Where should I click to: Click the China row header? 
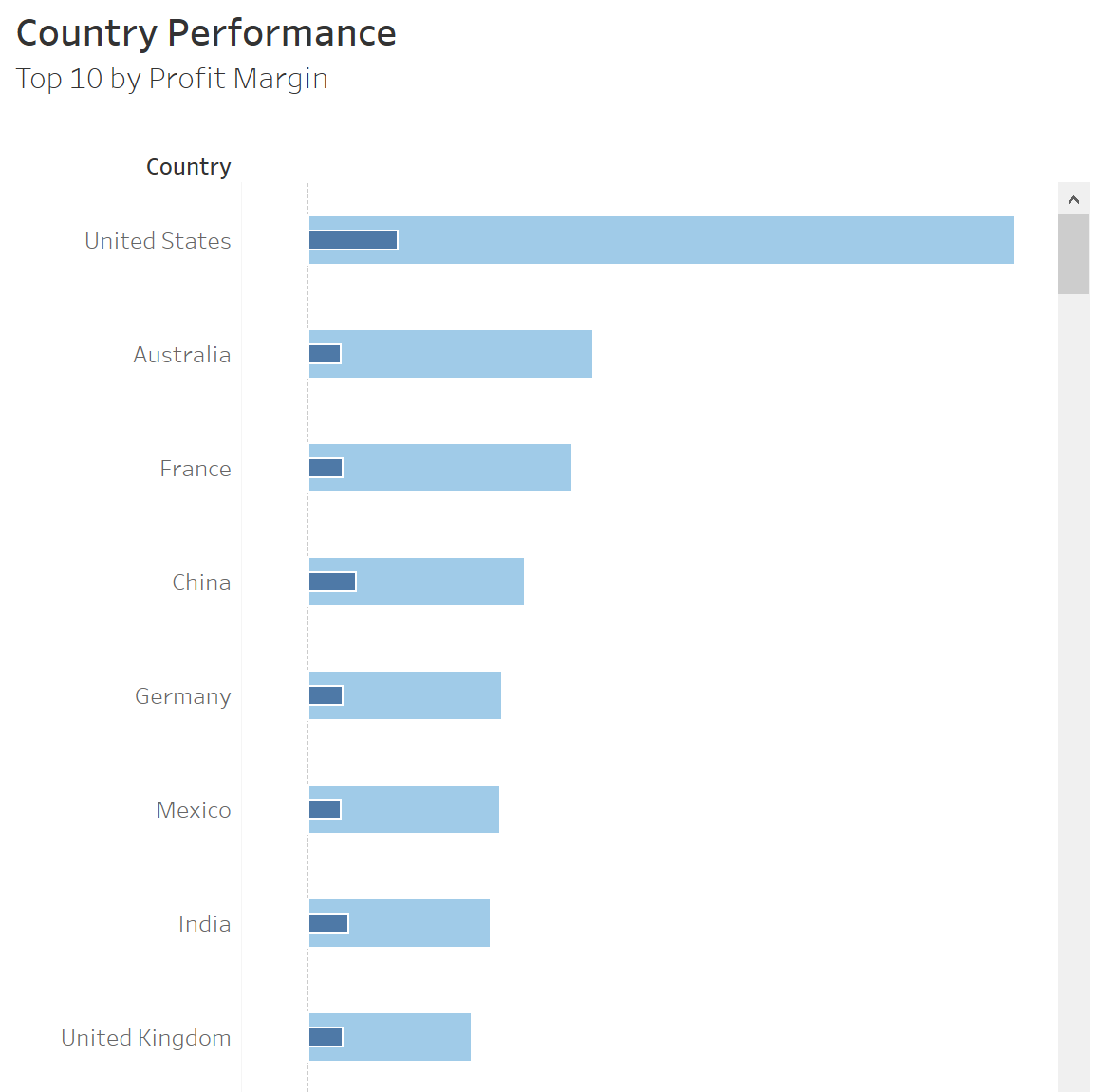tap(201, 582)
